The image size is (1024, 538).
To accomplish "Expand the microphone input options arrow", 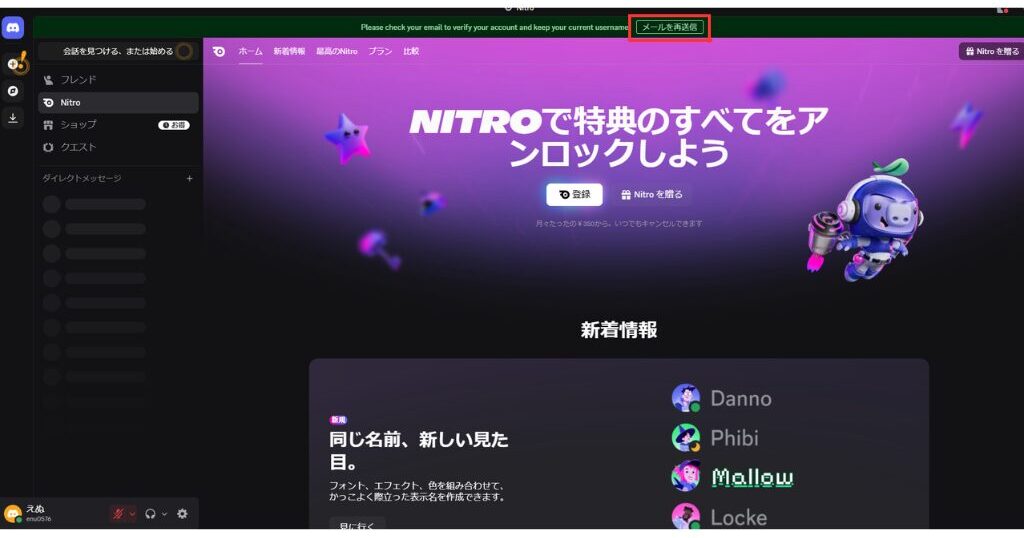I will pyautogui.click(x=132, y=514).
